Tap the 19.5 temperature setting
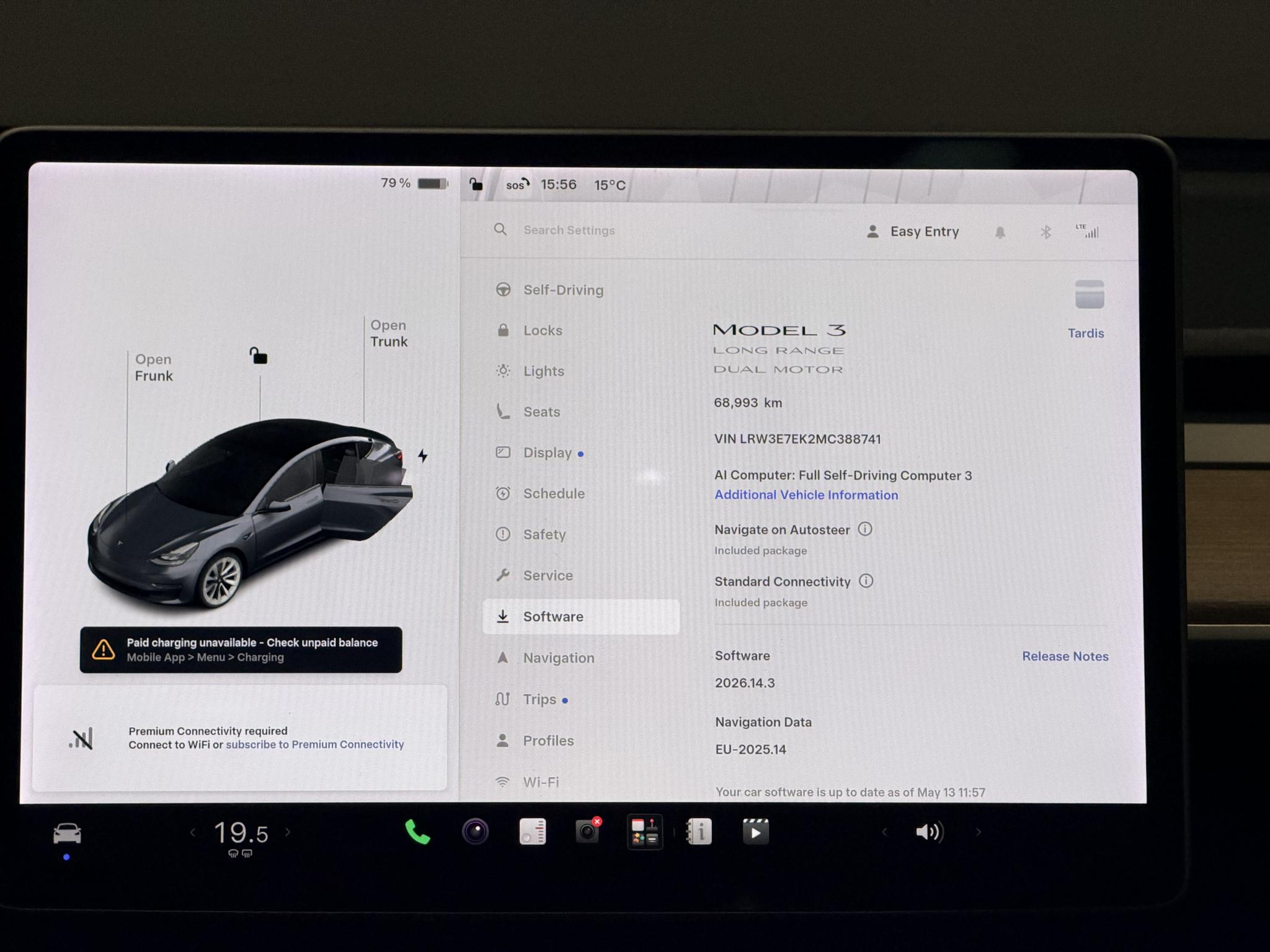The width and height of the screenshot is (1270, 952). (241, 832)
